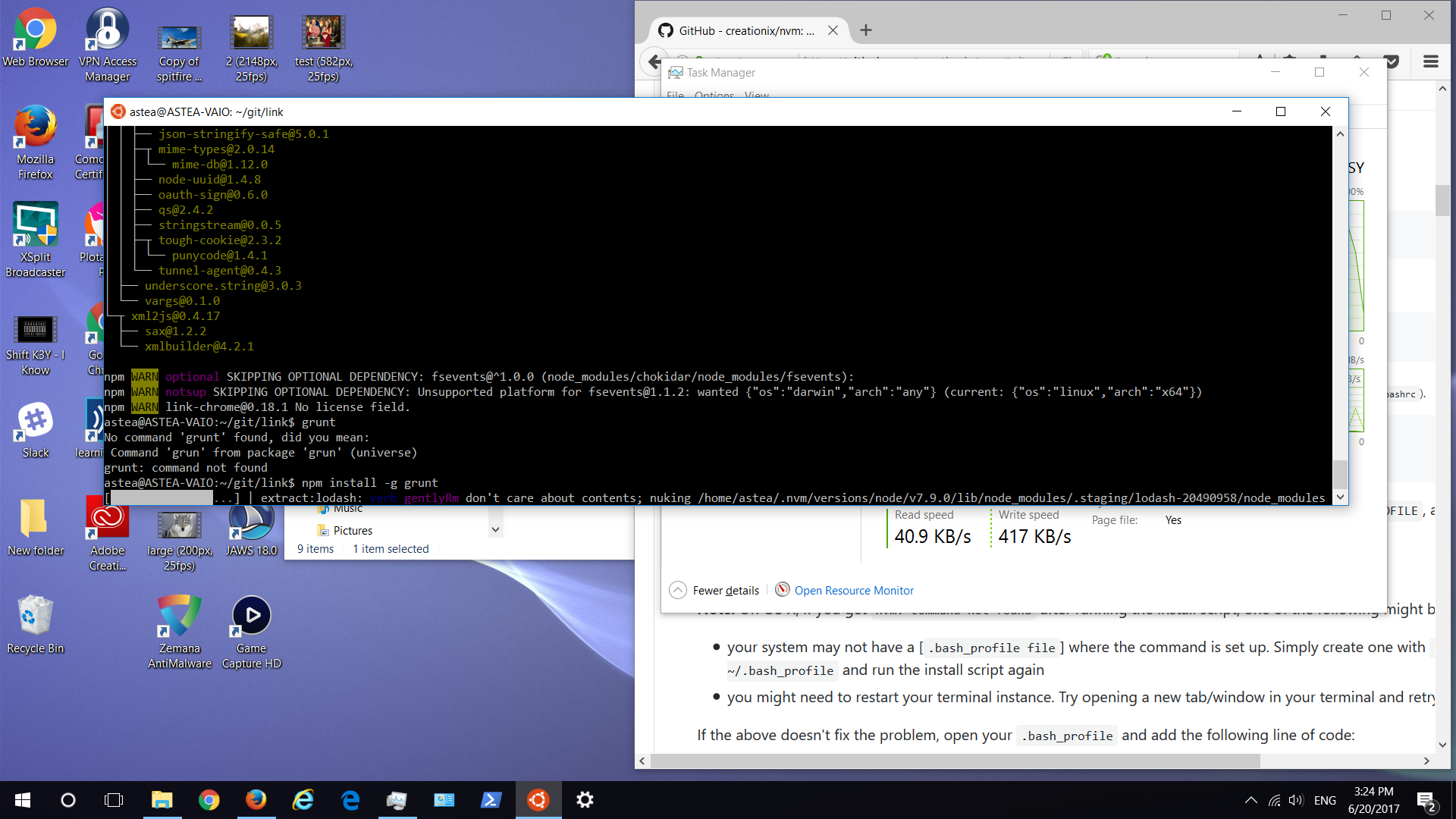This screenshot has height=819, width=1456.
Task: Switch to Chrome on the taskbar
Action: [x=209, y=800]
